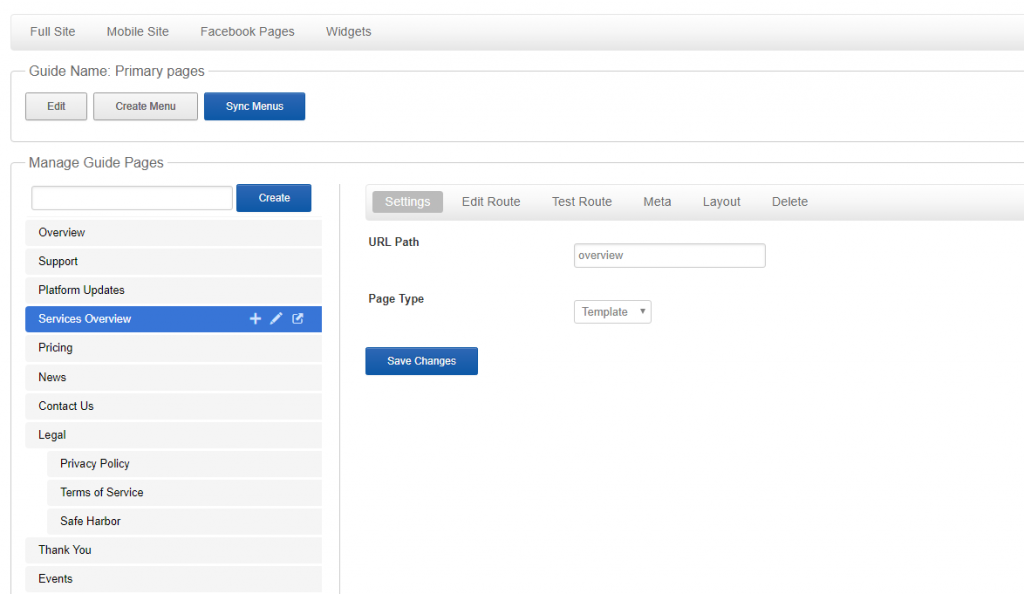Edit Services Overview using pencil icon
This screenshot has height=594, width=1024.
tap(276, 319)
